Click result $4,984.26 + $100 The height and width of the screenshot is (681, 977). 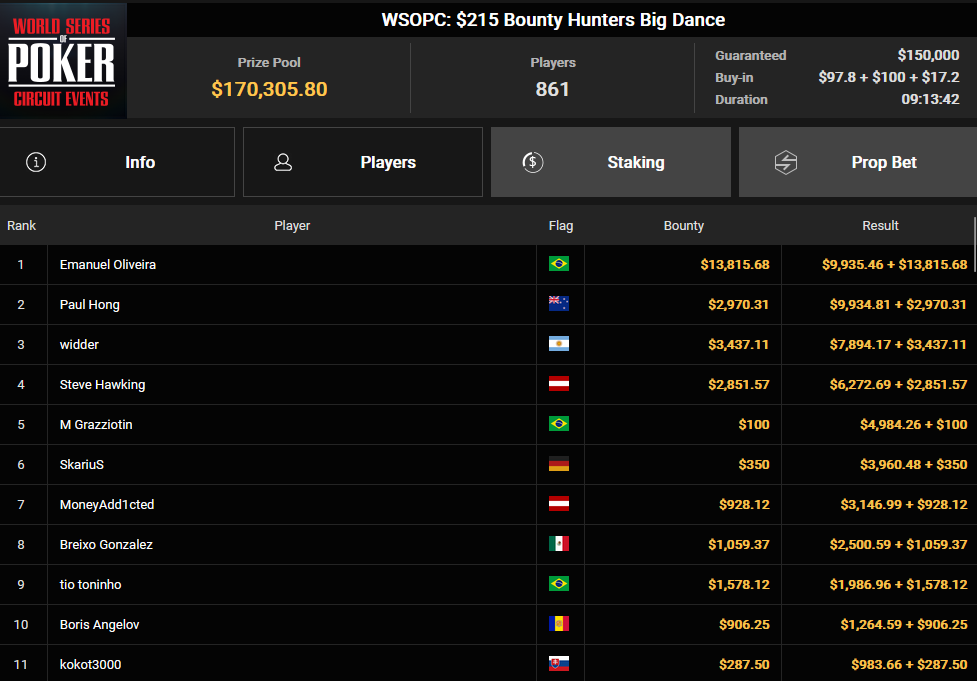(x=913, y=424)
